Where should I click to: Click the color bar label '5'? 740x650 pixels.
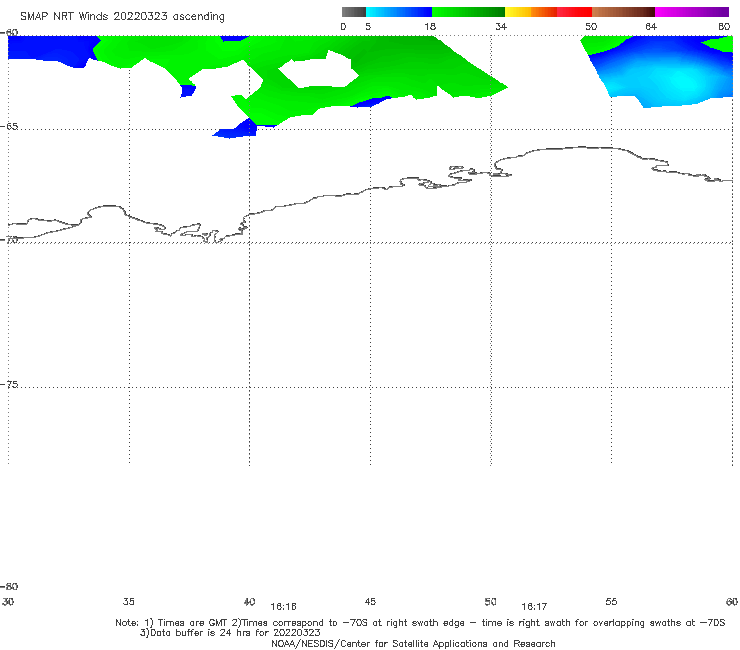[x=368, y=27]
